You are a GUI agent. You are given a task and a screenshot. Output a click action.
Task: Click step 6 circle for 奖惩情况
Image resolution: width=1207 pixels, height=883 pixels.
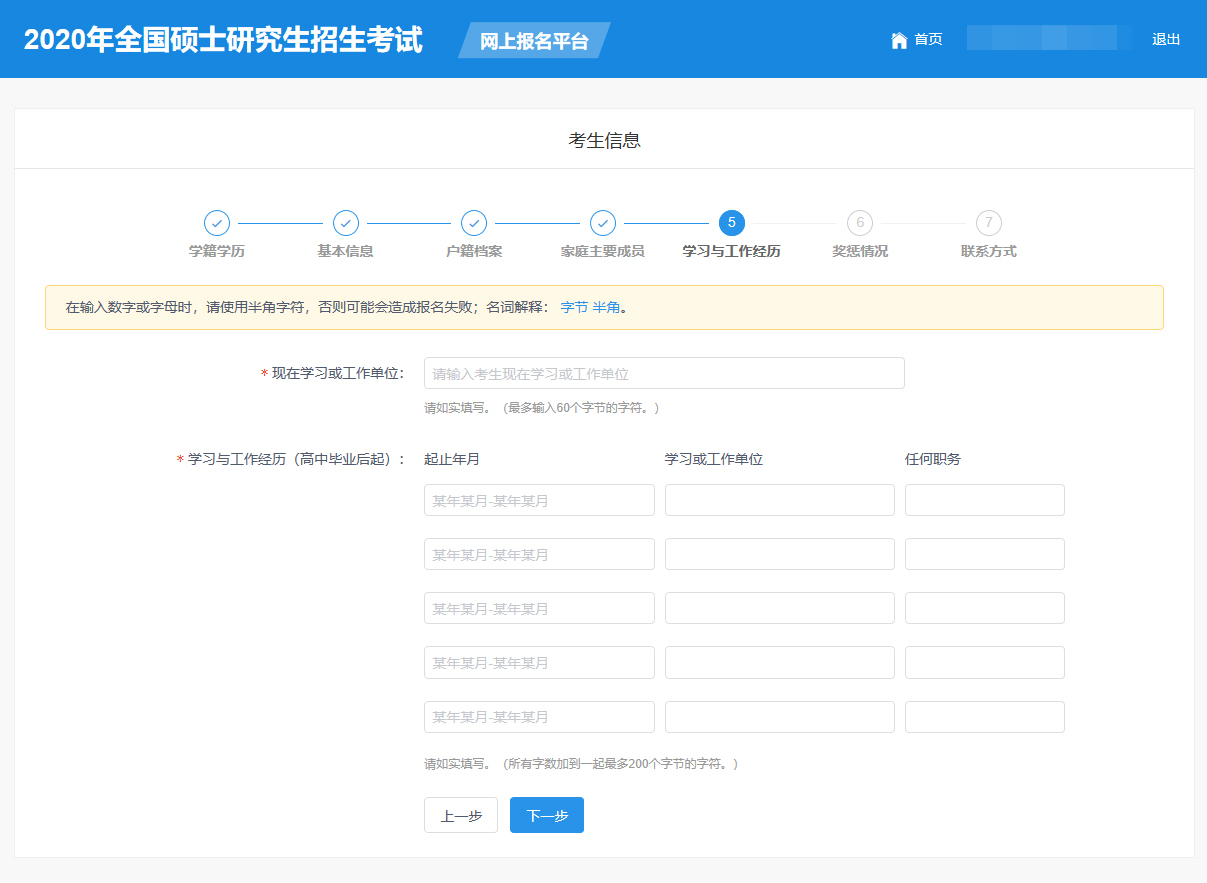(x=860, y=223)
